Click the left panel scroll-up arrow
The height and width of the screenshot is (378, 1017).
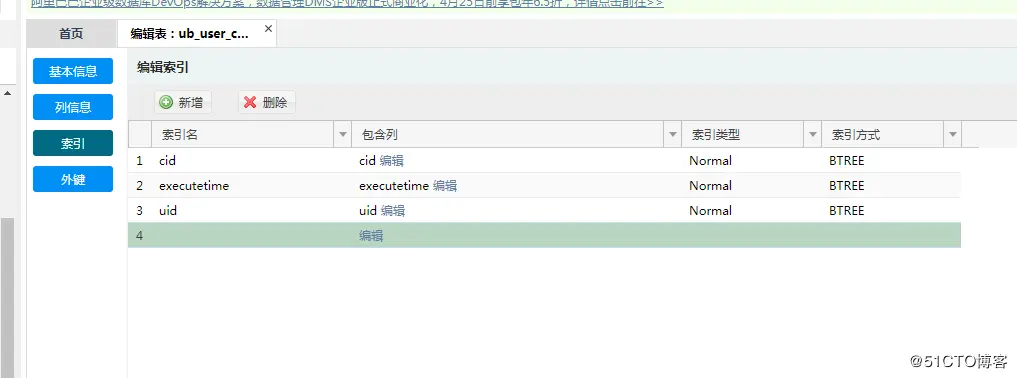(x=7, y=93)
